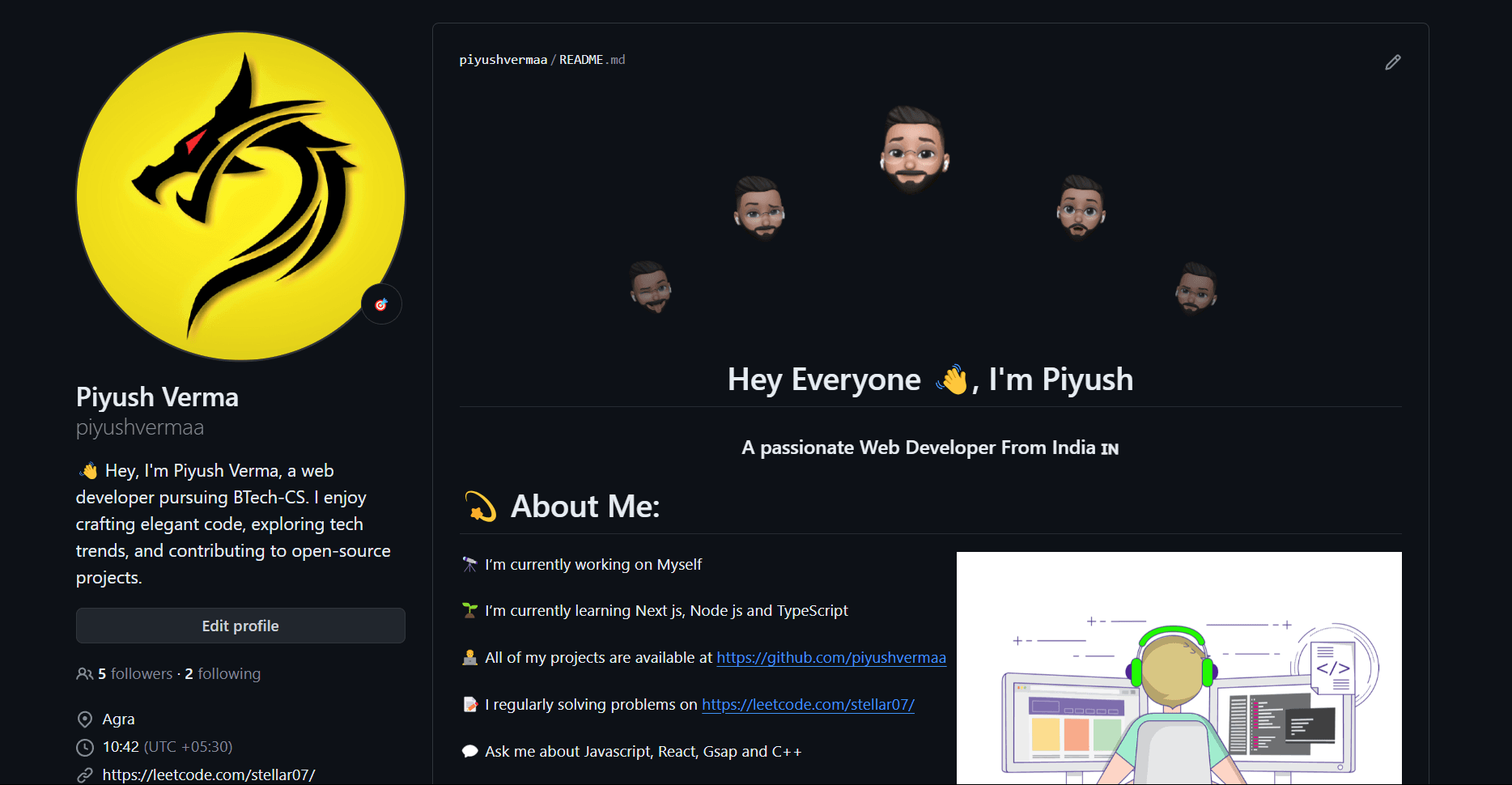Click the followers people icon
This screenshot has height=785, width=1512.
[x=84, y=673]
